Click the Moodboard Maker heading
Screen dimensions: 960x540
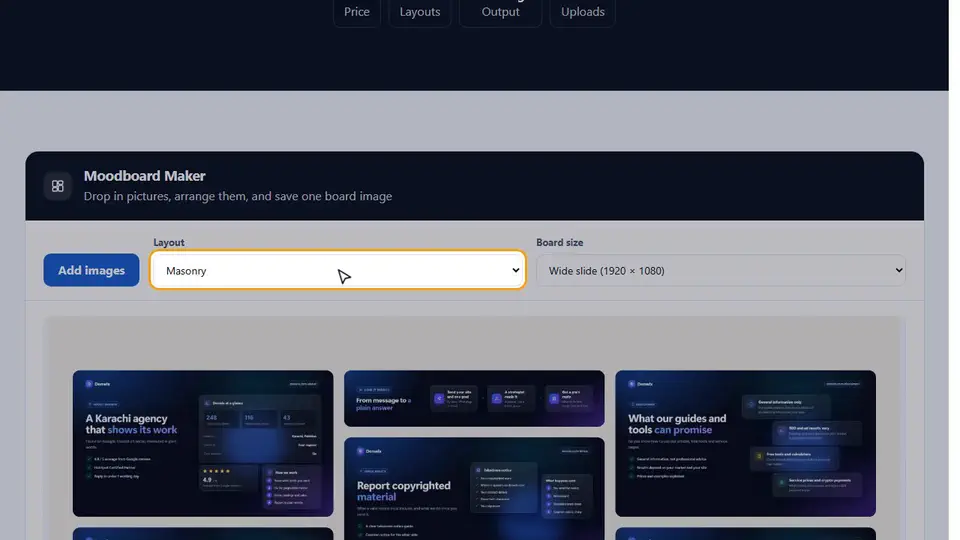point(144,176)
